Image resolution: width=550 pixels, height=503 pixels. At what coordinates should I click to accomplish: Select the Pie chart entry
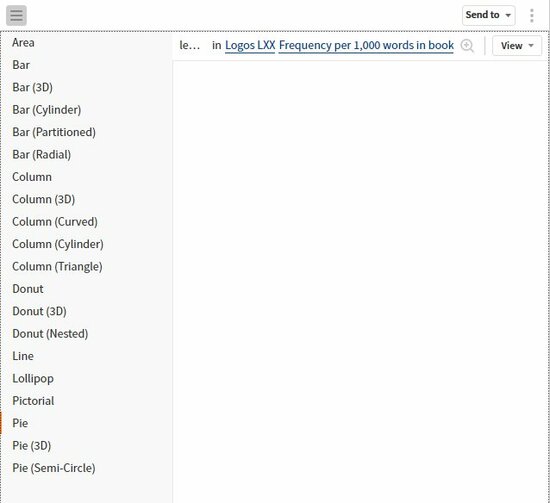click(20, 423)
